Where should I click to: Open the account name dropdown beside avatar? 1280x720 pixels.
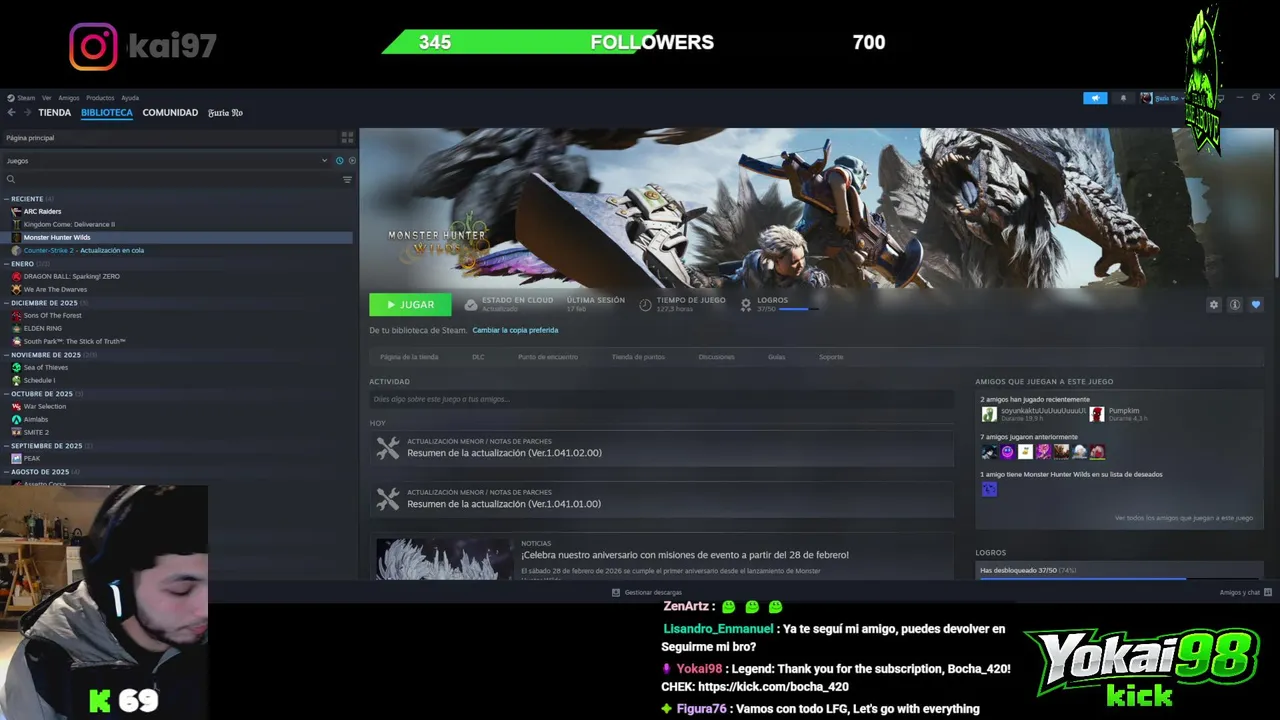(1169, 98)
